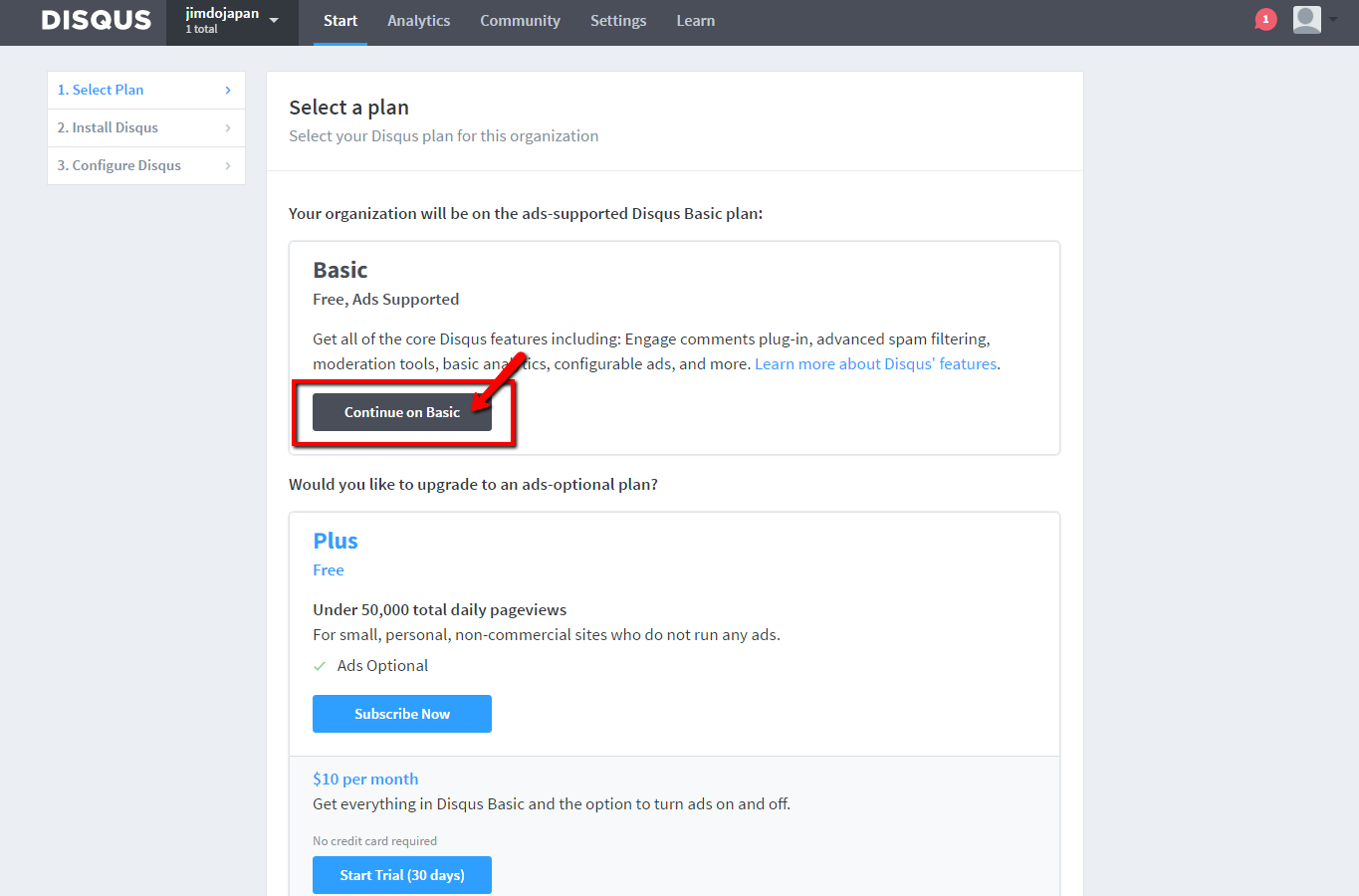
Task: Open the Settings section
Action: click(617, 20)
